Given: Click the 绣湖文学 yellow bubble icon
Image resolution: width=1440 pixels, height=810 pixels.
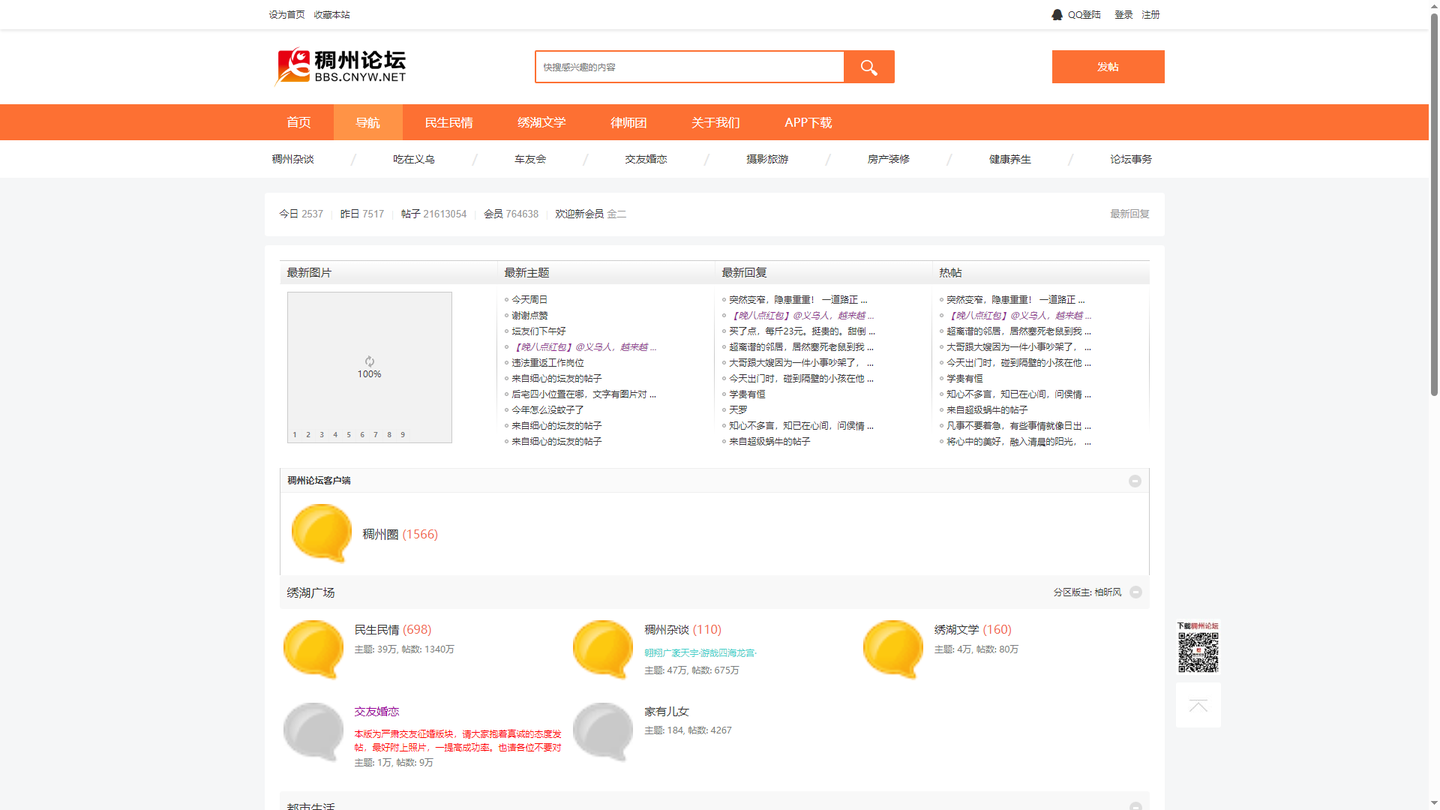Looking at the screenshot, I should (893, 649).
